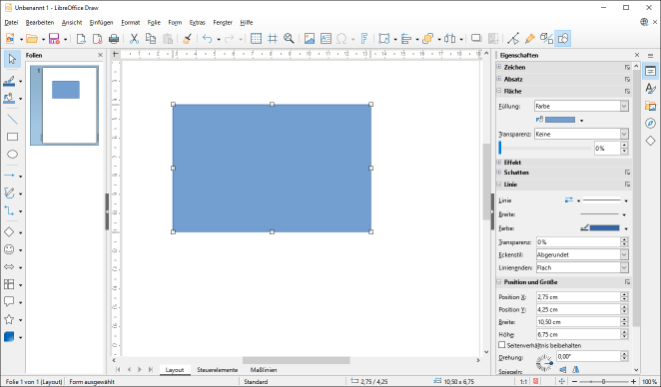Select the Ellipse tool in left toolbar
This screenshot has height=387, width=661.
click(12, 154)
